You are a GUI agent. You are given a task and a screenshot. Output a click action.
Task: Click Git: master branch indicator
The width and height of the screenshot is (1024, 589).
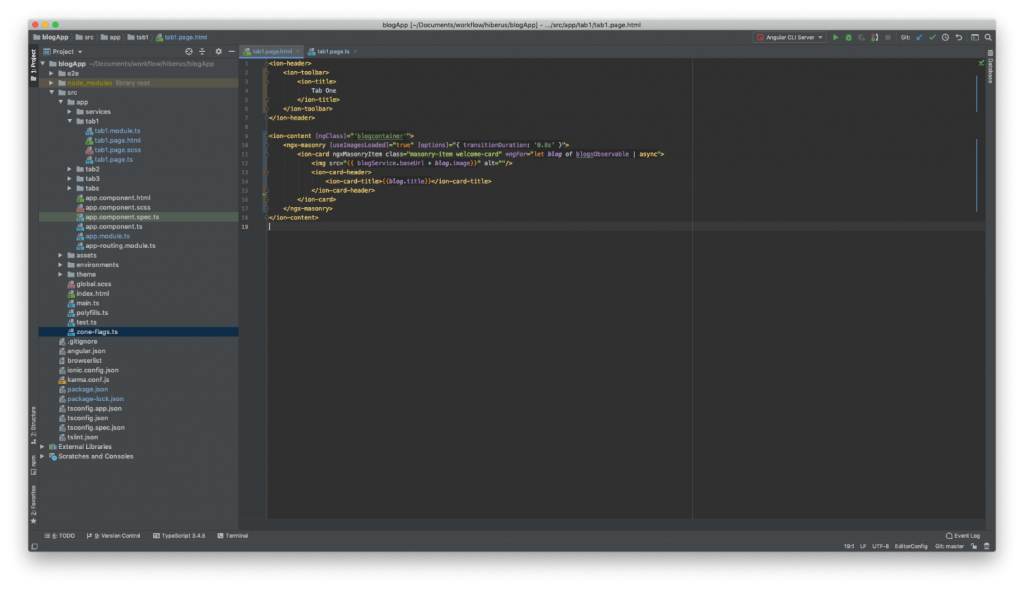pyautogui.click(x=948, y=547)
